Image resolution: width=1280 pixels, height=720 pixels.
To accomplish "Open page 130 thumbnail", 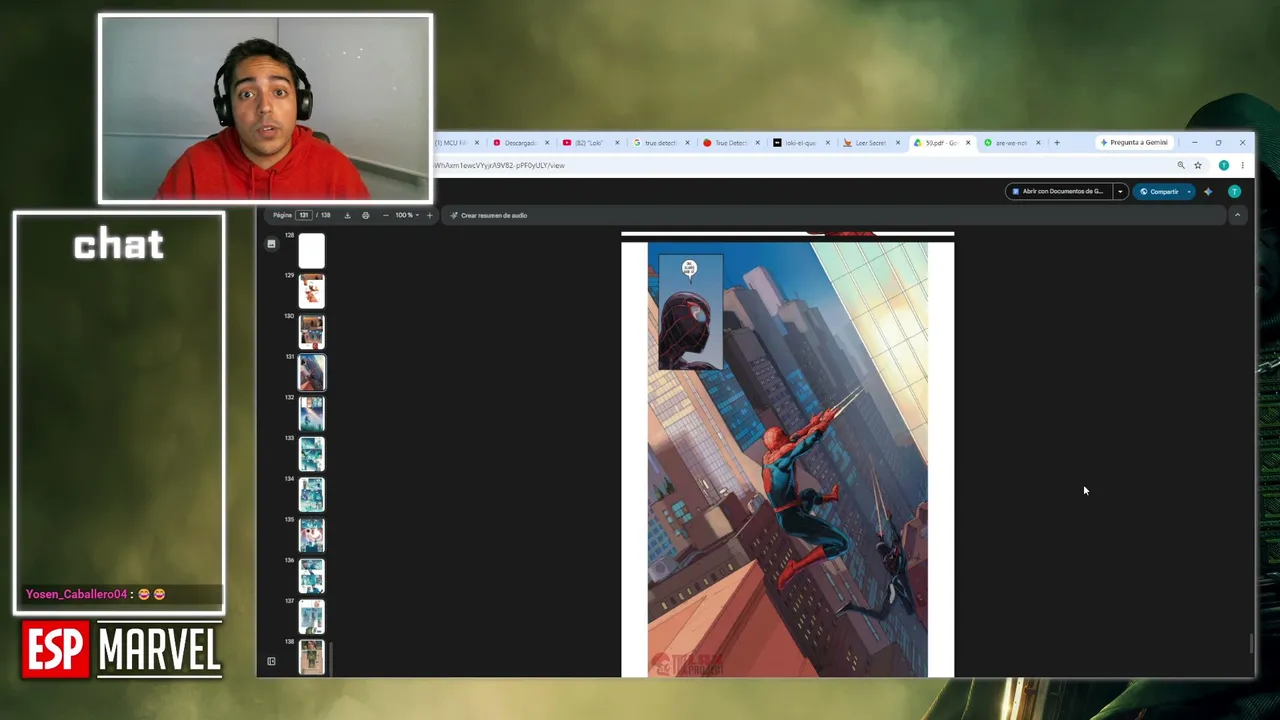I will 312,332.
